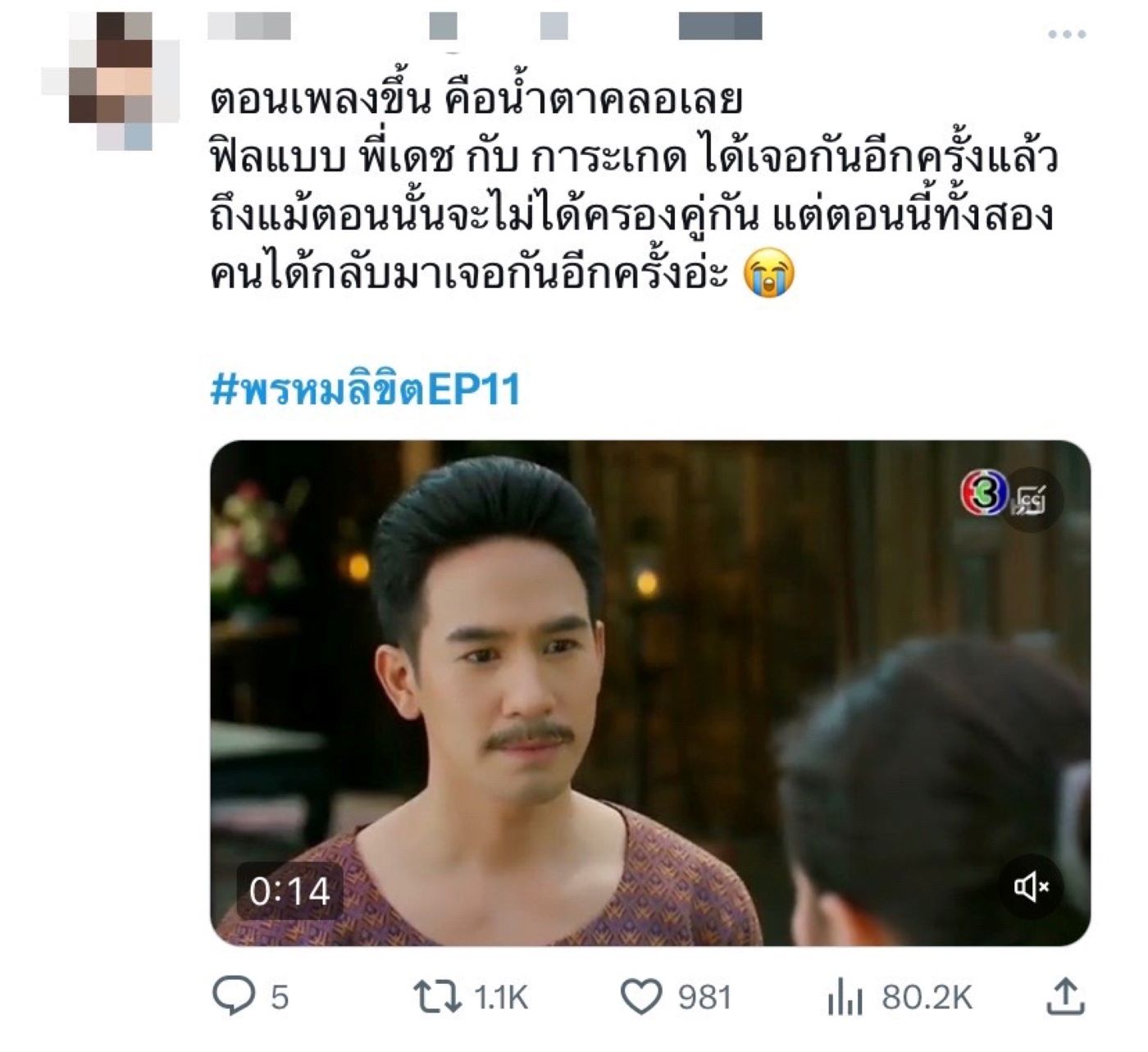1148x1052 pixels.
Task: Open the hashtag #พรหมลิขิตEP11
Action: (366, 389)
